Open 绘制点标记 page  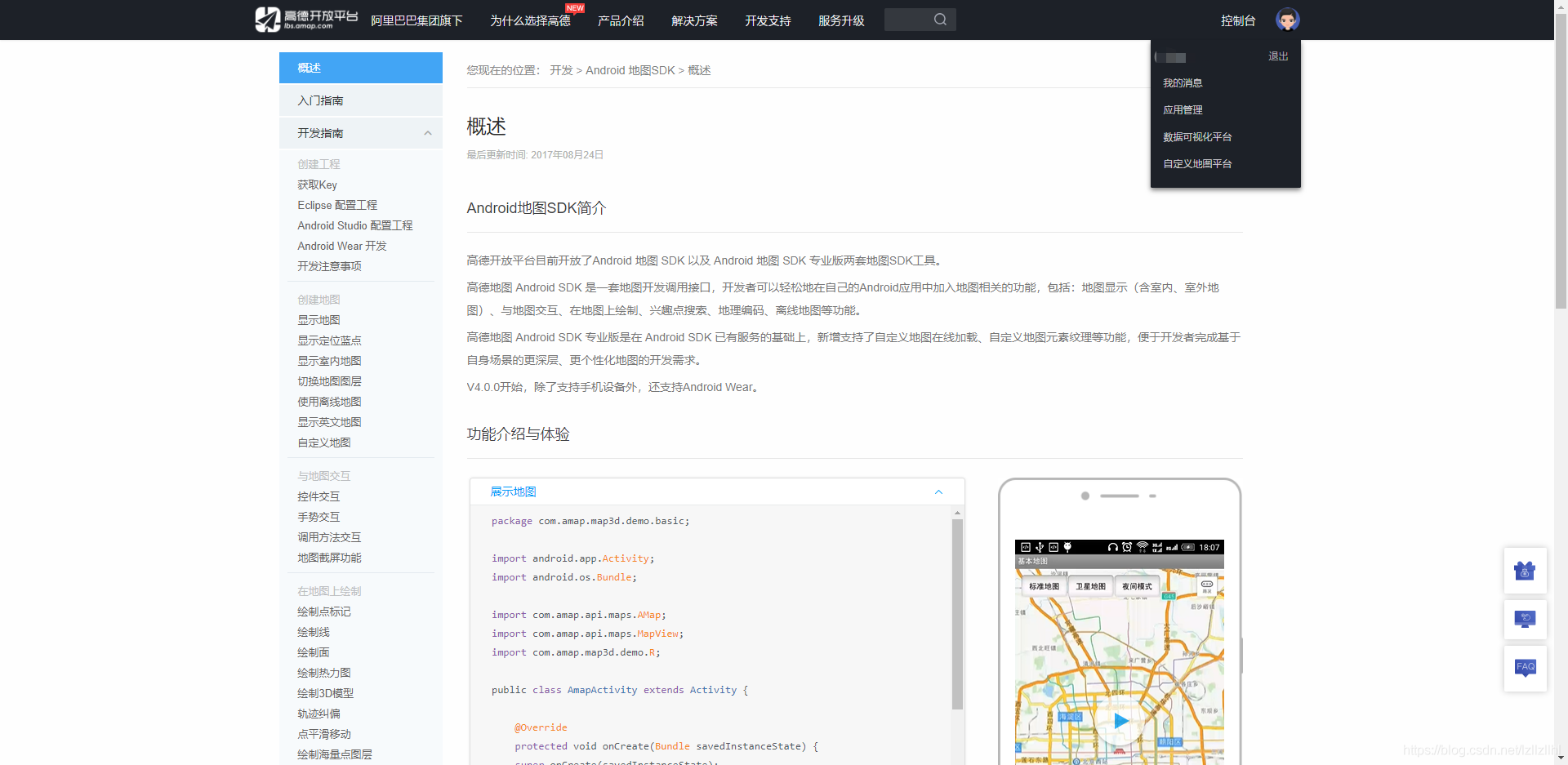click(x=324, y=612)
